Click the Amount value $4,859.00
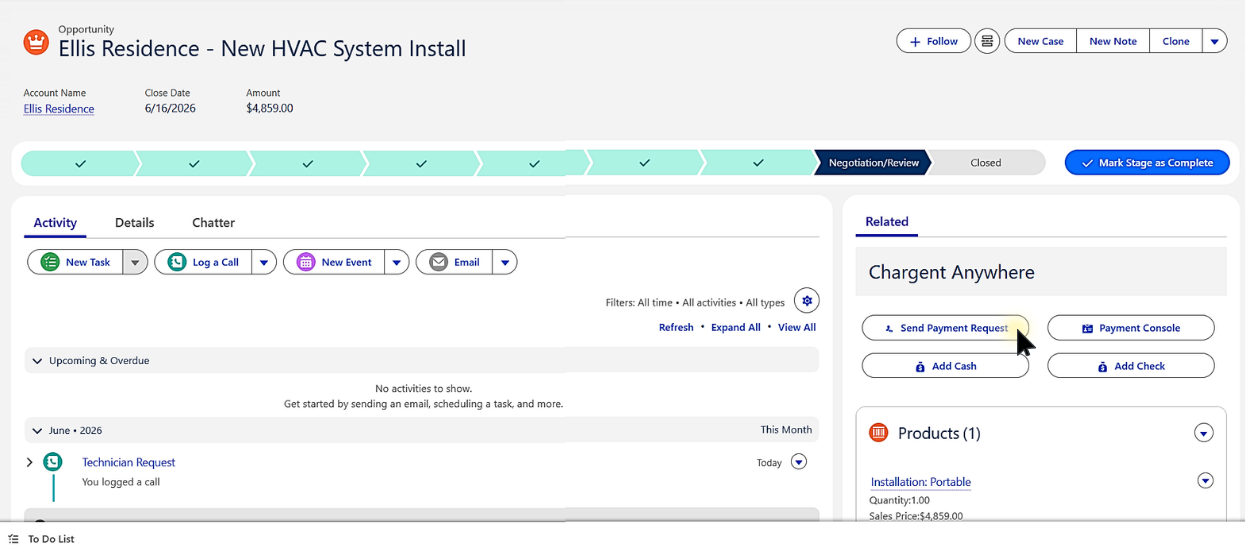The width and height of the screenshot is (1246, 551). (270, 108)
